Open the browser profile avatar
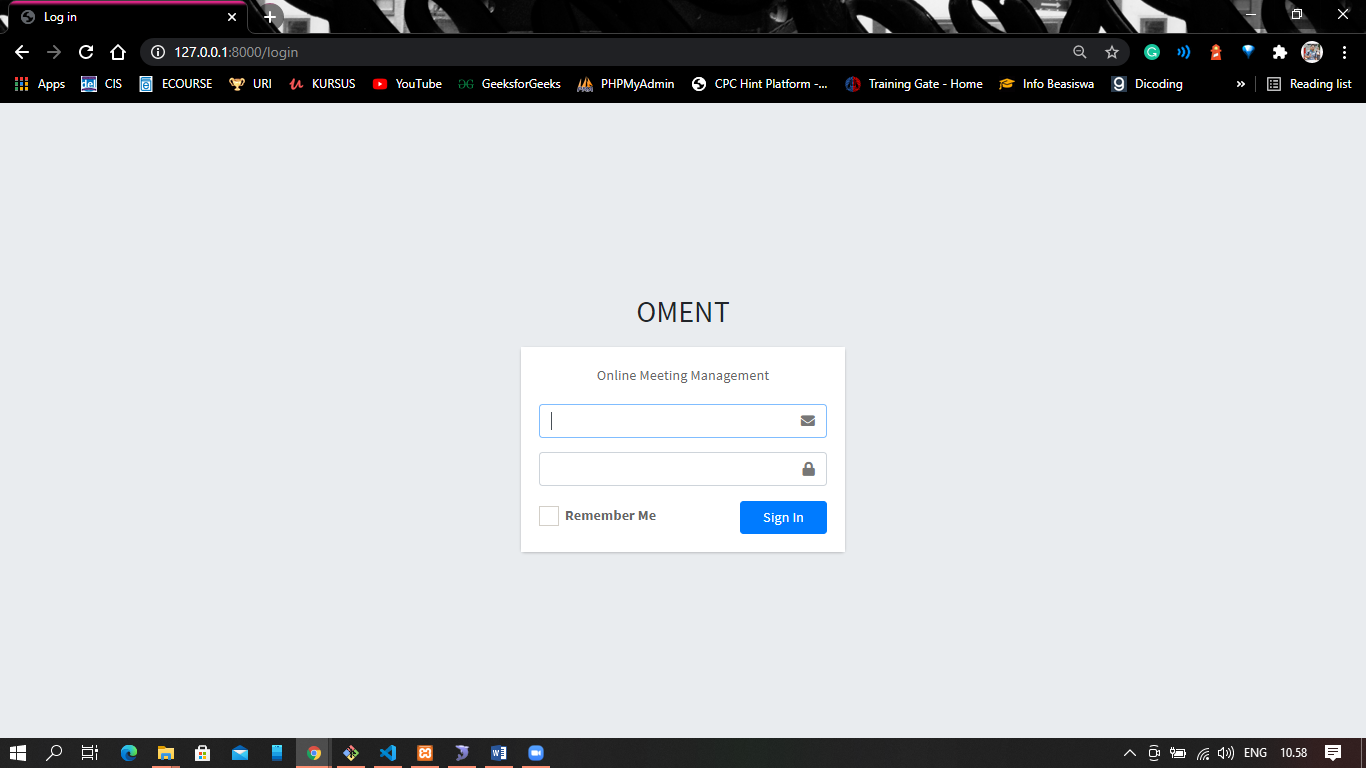 click(x=1311, y=52)
